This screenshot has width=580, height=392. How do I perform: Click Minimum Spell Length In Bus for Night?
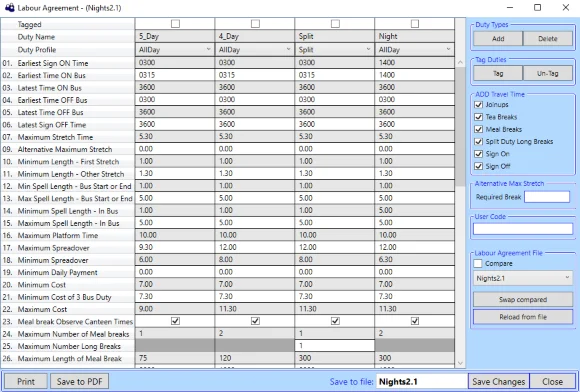click(415, 210)
